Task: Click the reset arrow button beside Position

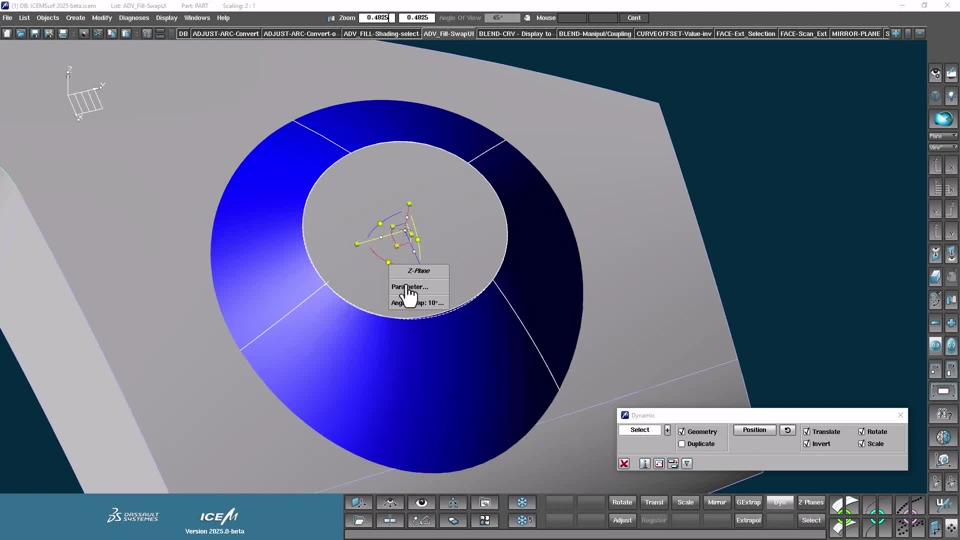Action: 787,430
